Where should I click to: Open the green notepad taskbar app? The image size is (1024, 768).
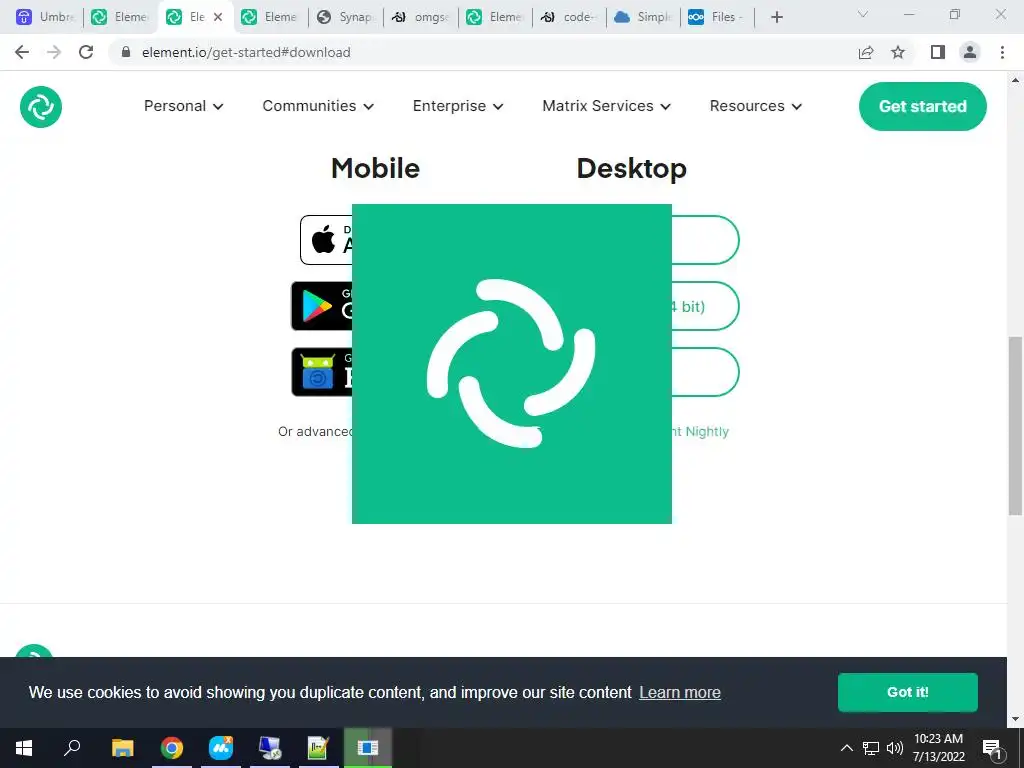(x=319, y=748)
